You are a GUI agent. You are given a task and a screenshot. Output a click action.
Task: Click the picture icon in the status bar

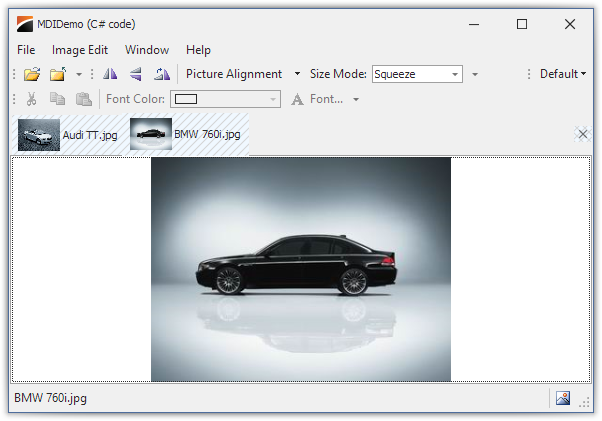[563, 398]
